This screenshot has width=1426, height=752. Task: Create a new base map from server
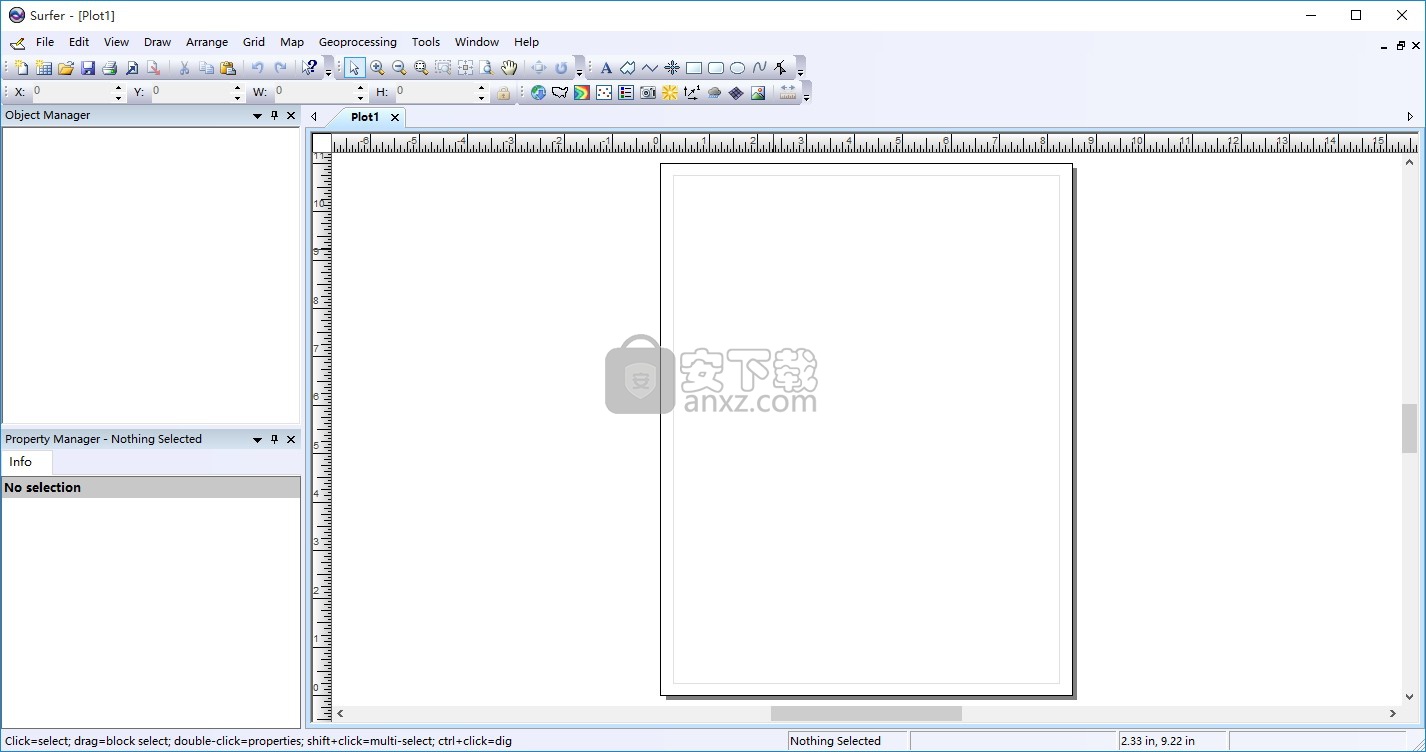[x=538, y=93]
